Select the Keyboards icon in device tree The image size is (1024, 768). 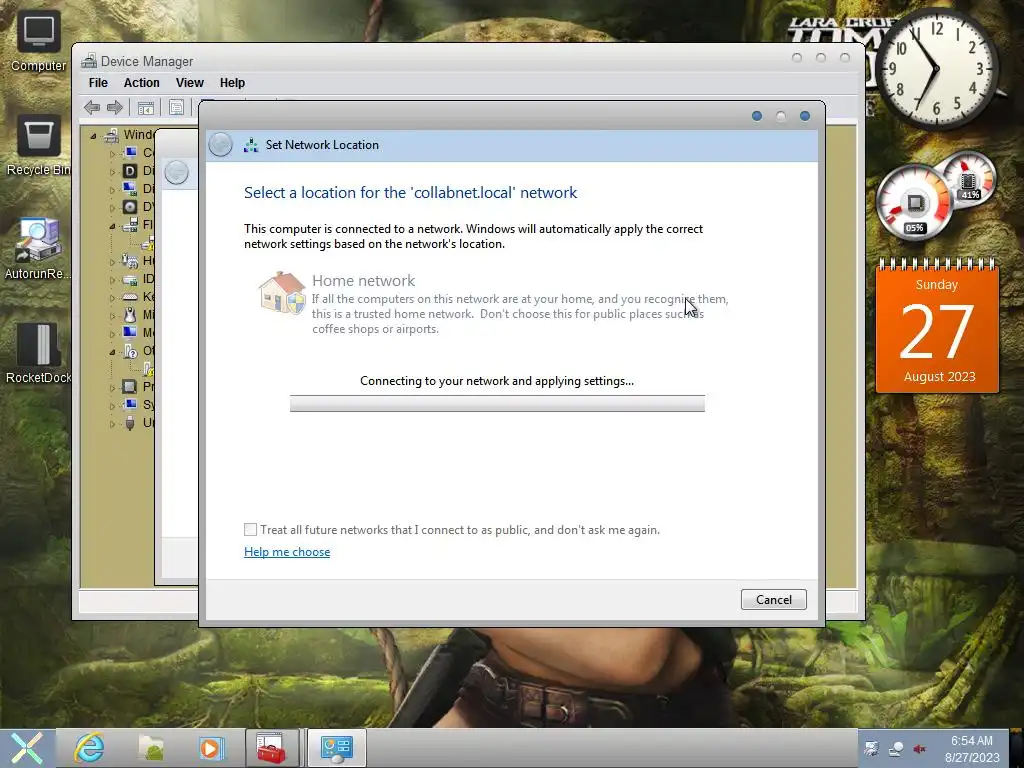(x=130, y=297)
